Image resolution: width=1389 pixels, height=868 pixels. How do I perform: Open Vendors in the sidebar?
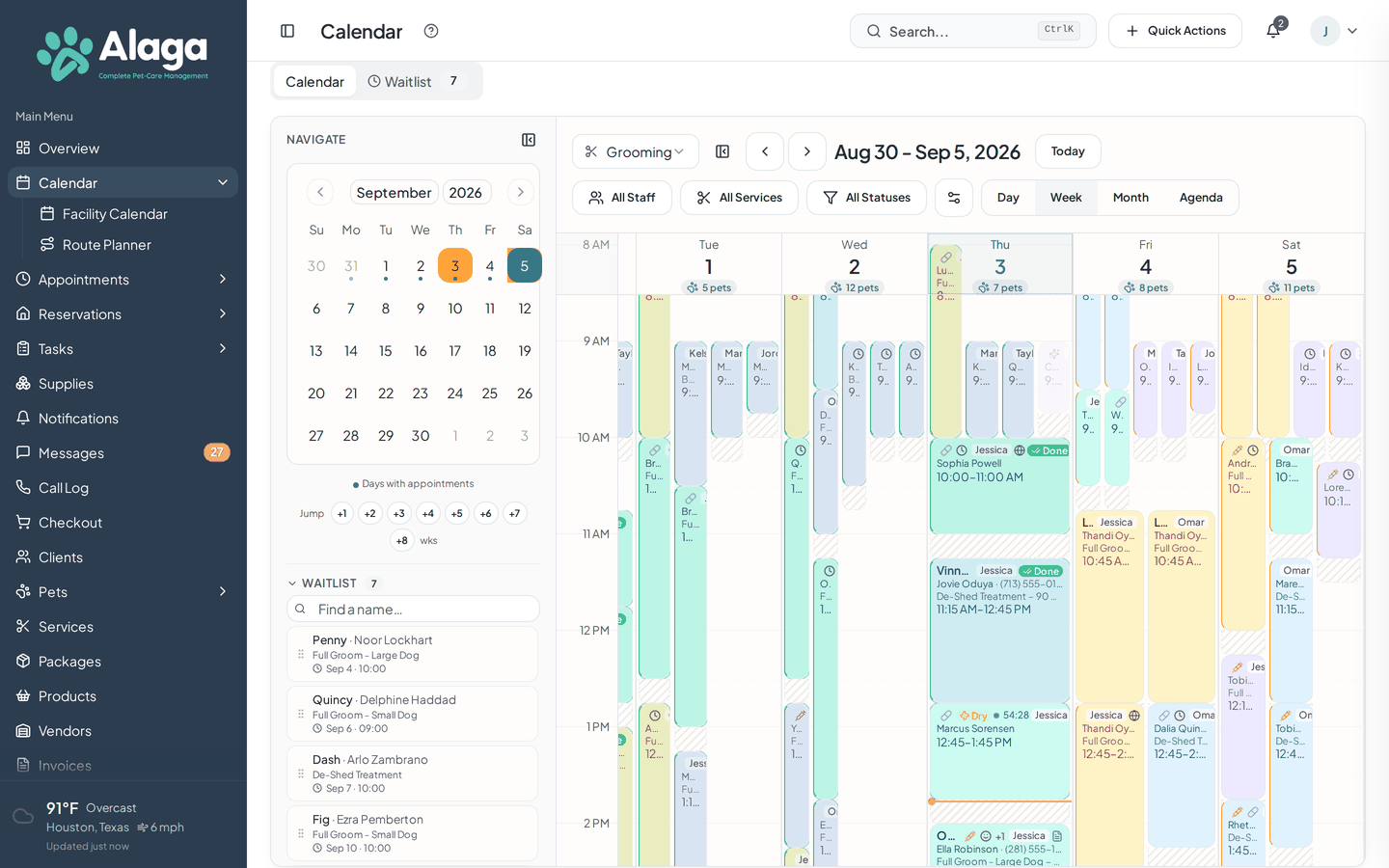coord(123,731)
